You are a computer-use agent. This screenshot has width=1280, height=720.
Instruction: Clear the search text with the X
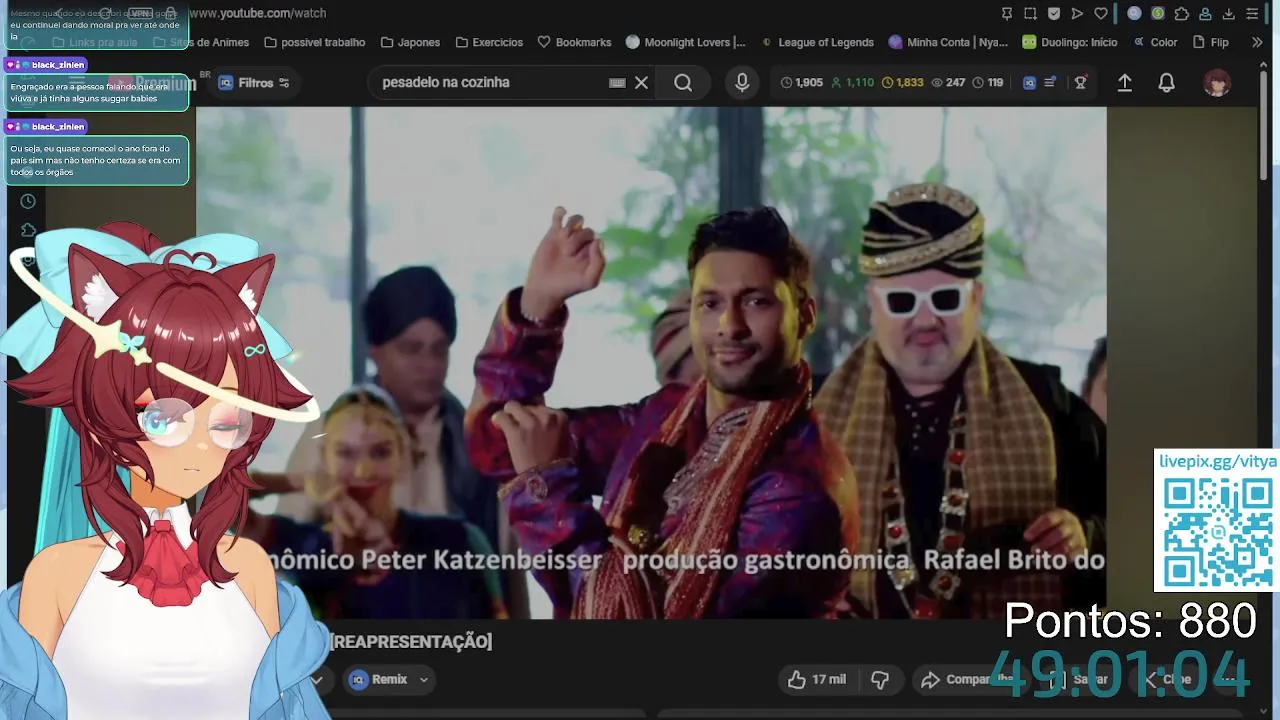click(641, 83)
